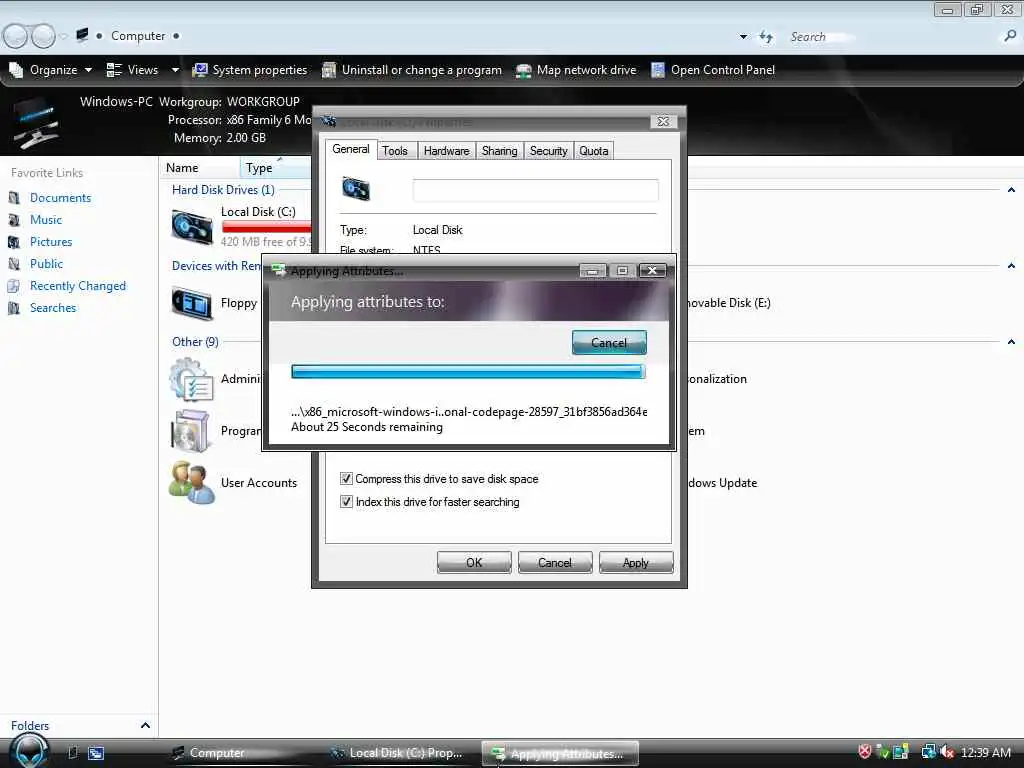
Task: Collapse the Hard Disk Drives group
Action: [x=1011, y=190]
